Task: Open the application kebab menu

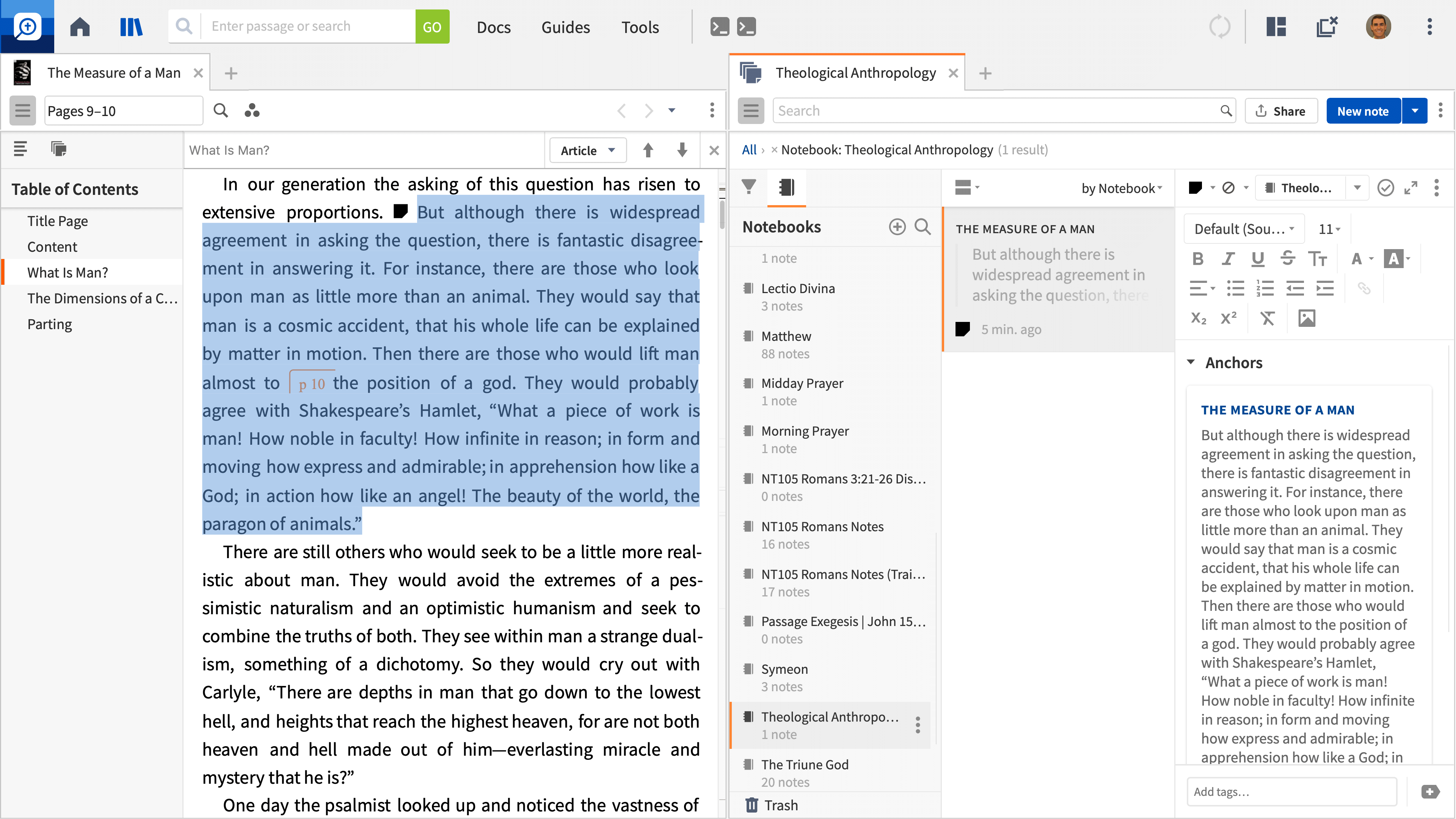Action: (1429, 27)
